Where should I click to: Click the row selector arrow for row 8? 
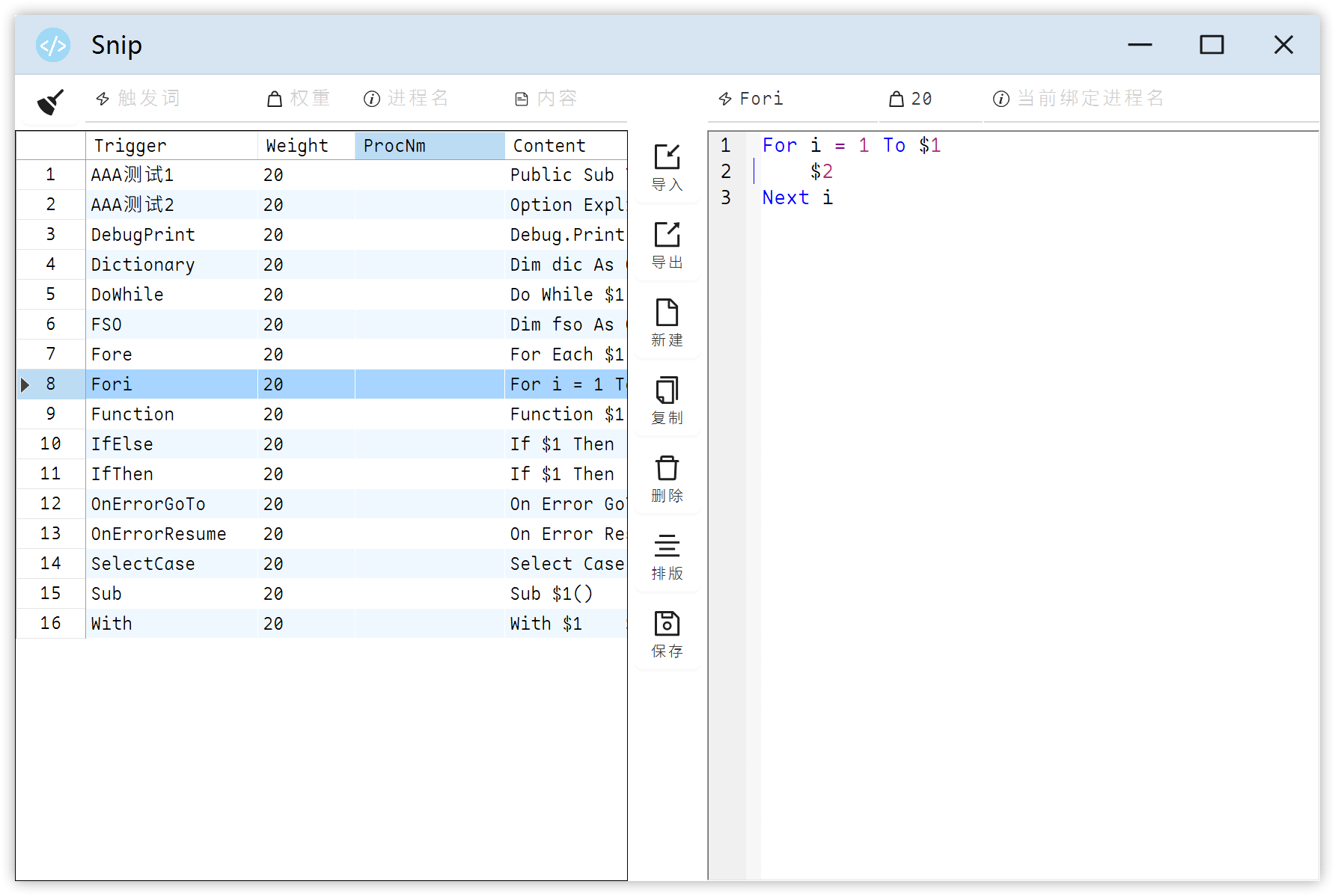25,384
